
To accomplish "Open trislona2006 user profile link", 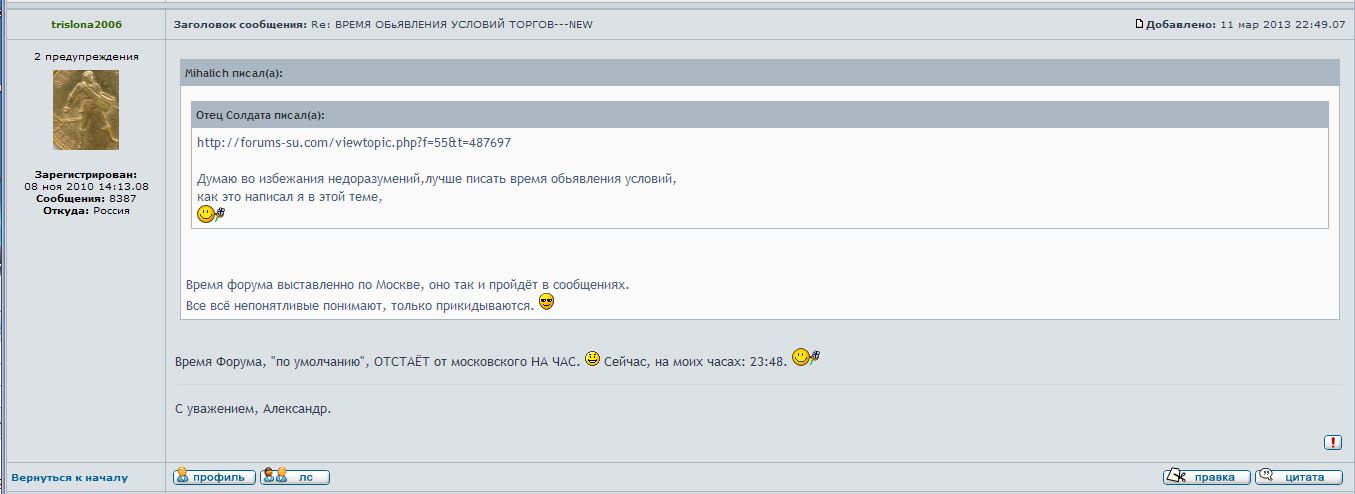I will (85, 24).
